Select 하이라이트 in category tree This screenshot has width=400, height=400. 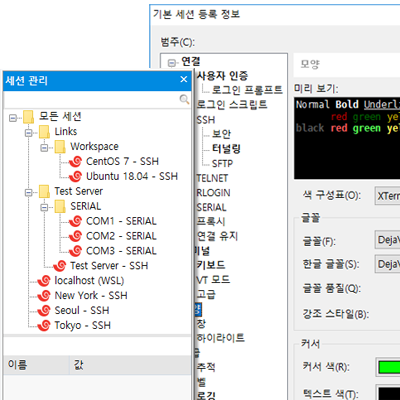coord(220,338)
